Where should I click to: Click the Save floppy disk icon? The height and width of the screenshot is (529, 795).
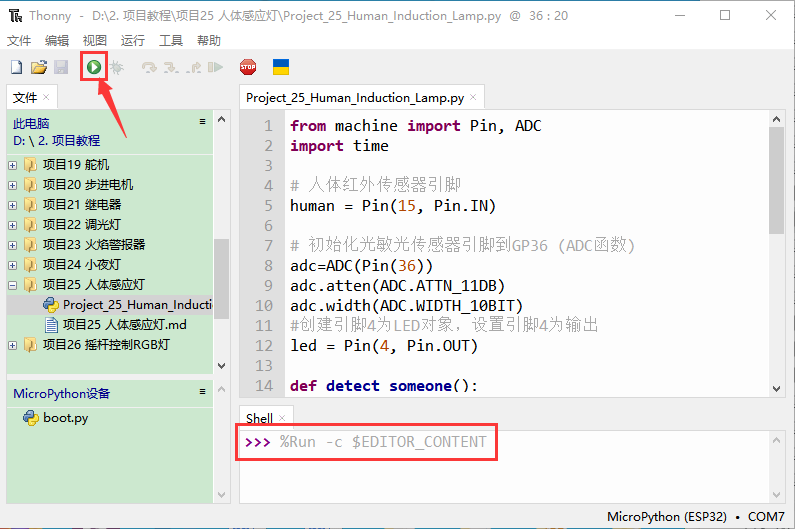61,67
